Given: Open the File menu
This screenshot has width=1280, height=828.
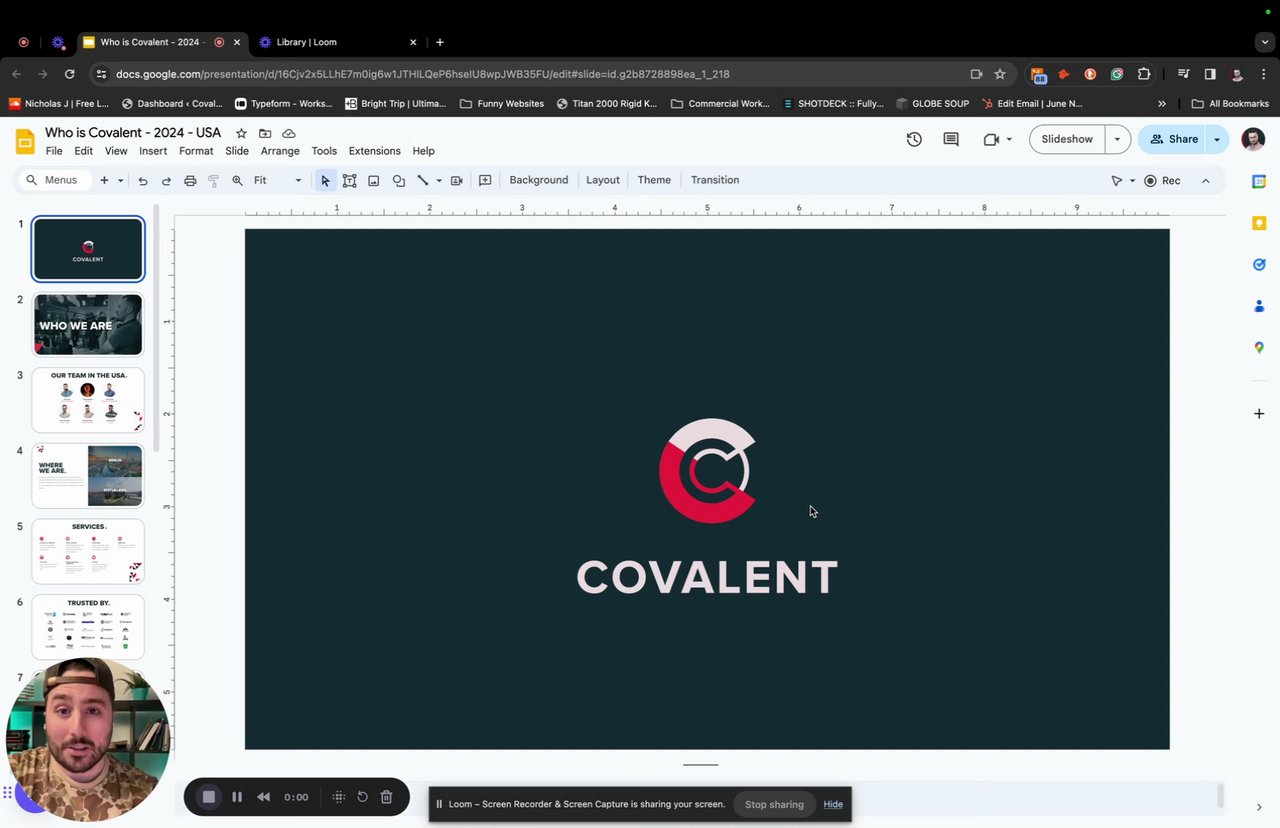Looking at the screenshot, I should click(x=54, y=151).
